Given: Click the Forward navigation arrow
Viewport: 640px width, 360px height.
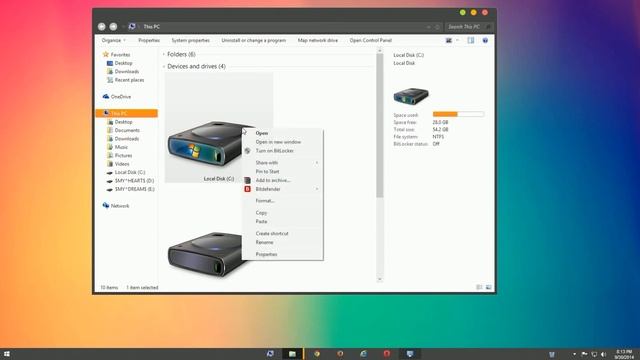Looking at the screenshot, I should [x=113, y=27].
